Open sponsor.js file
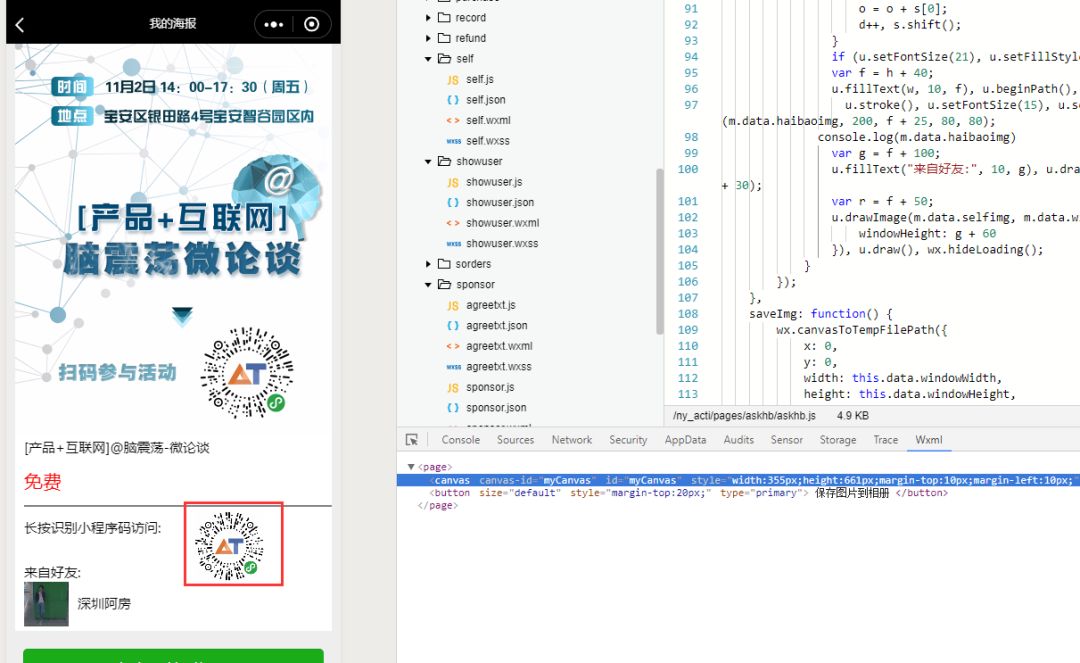The image size is (1080, 663). [x=490, y=388]
